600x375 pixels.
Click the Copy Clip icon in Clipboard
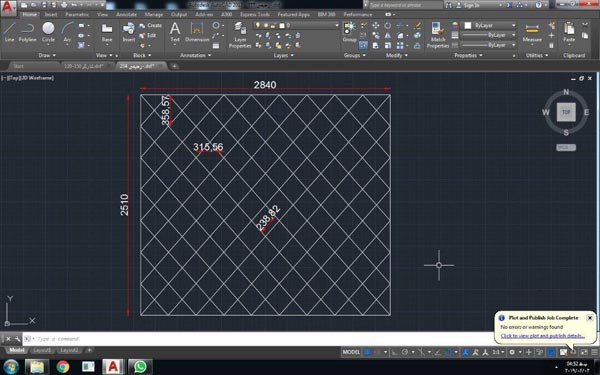tap(585, 36)
